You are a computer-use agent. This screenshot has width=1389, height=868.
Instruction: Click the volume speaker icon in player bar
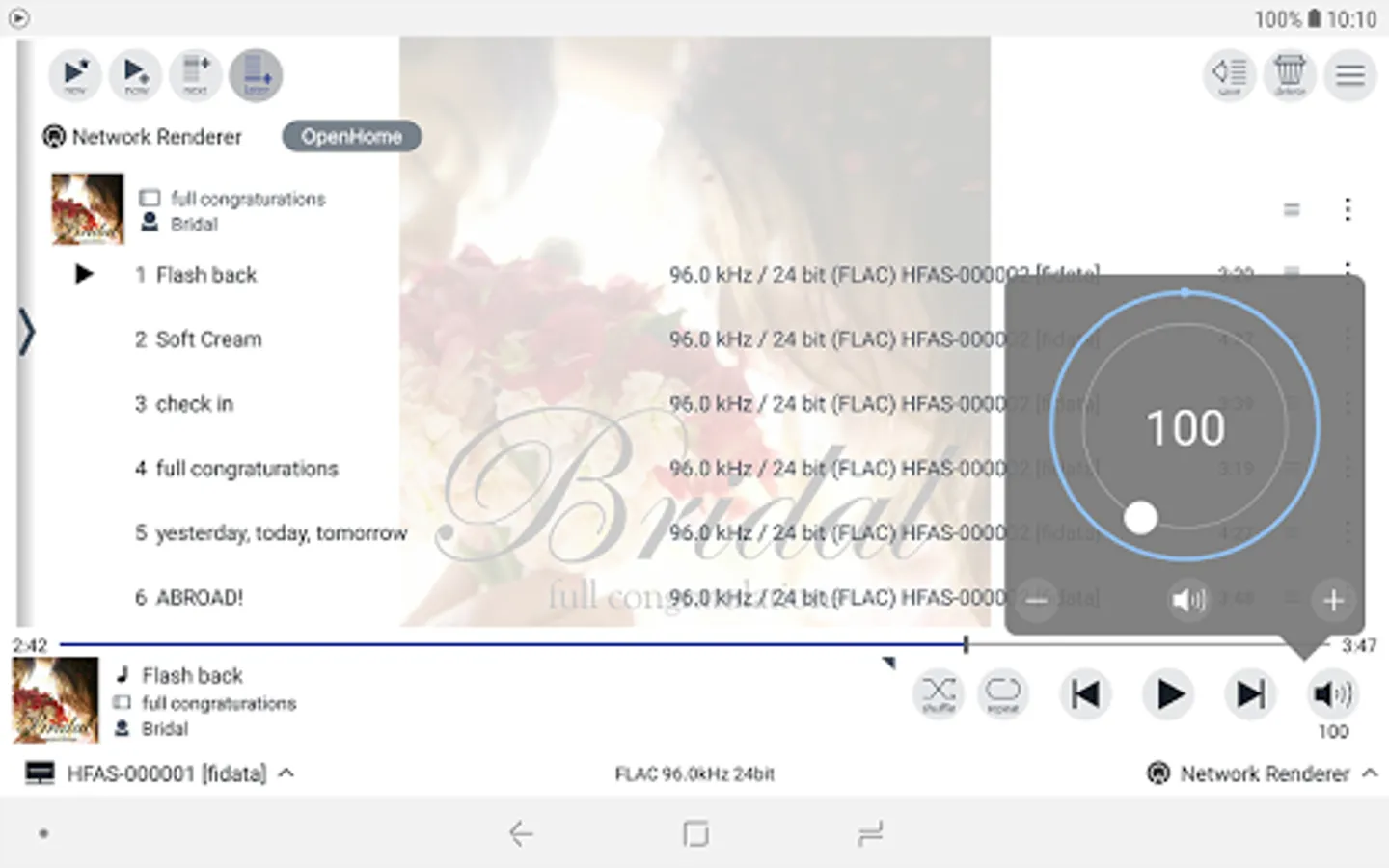(x=1333, y=693)
